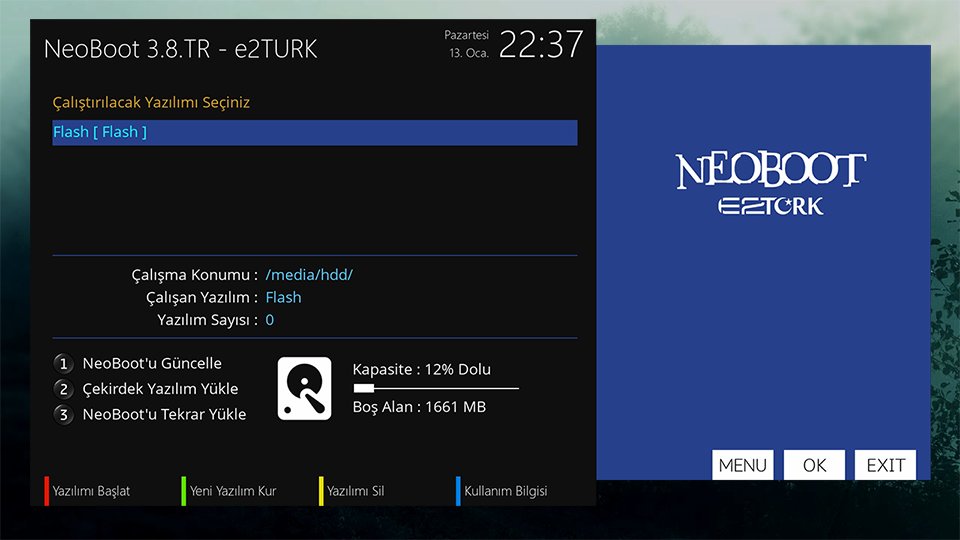Choose NeoBoot'u Güncelle option
Image resolution: width=960 pixels, height=540 pixels.
coord(152,363)
